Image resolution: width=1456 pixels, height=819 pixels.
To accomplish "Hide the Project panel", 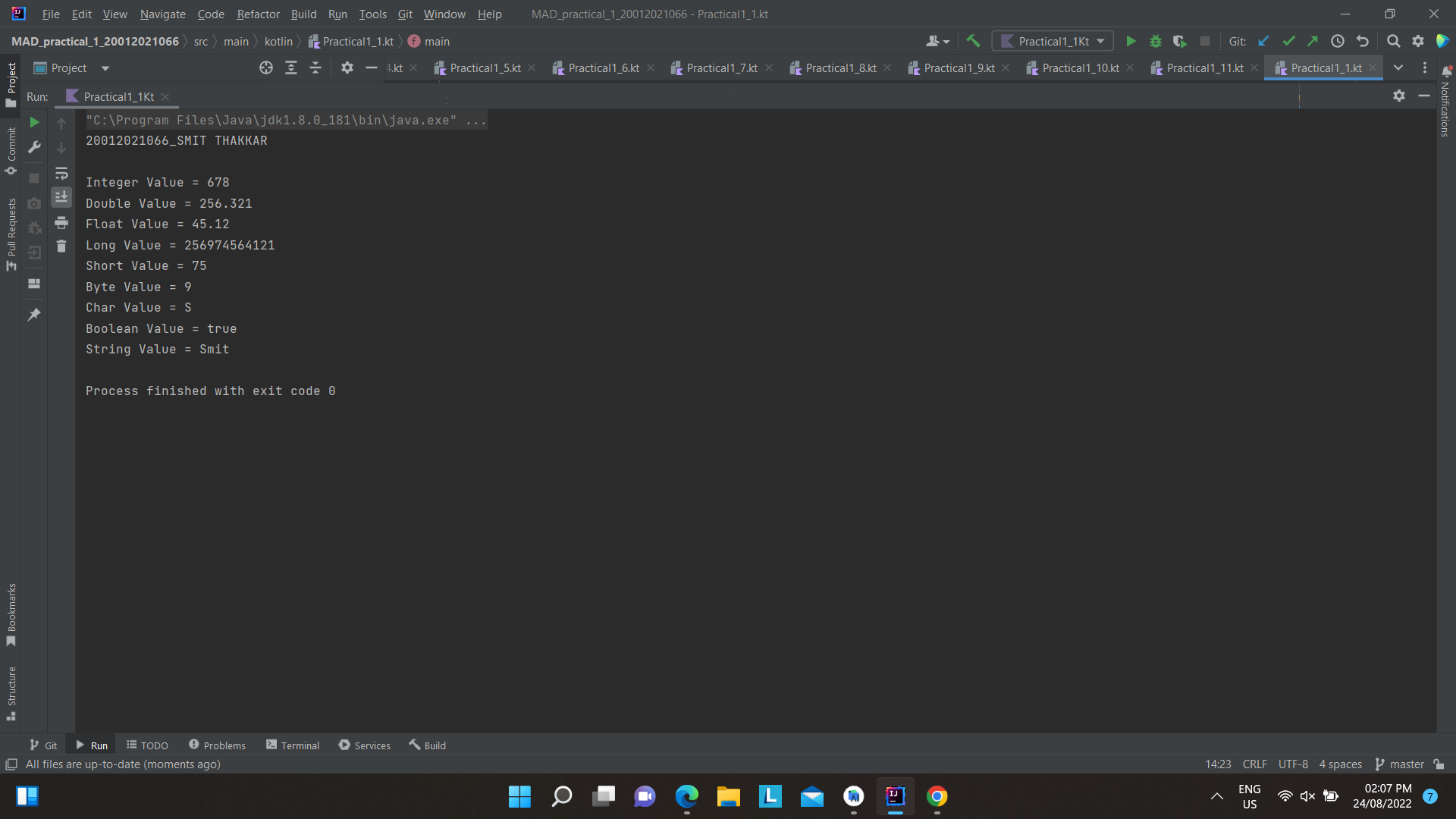I will click(x=372, y=68).
